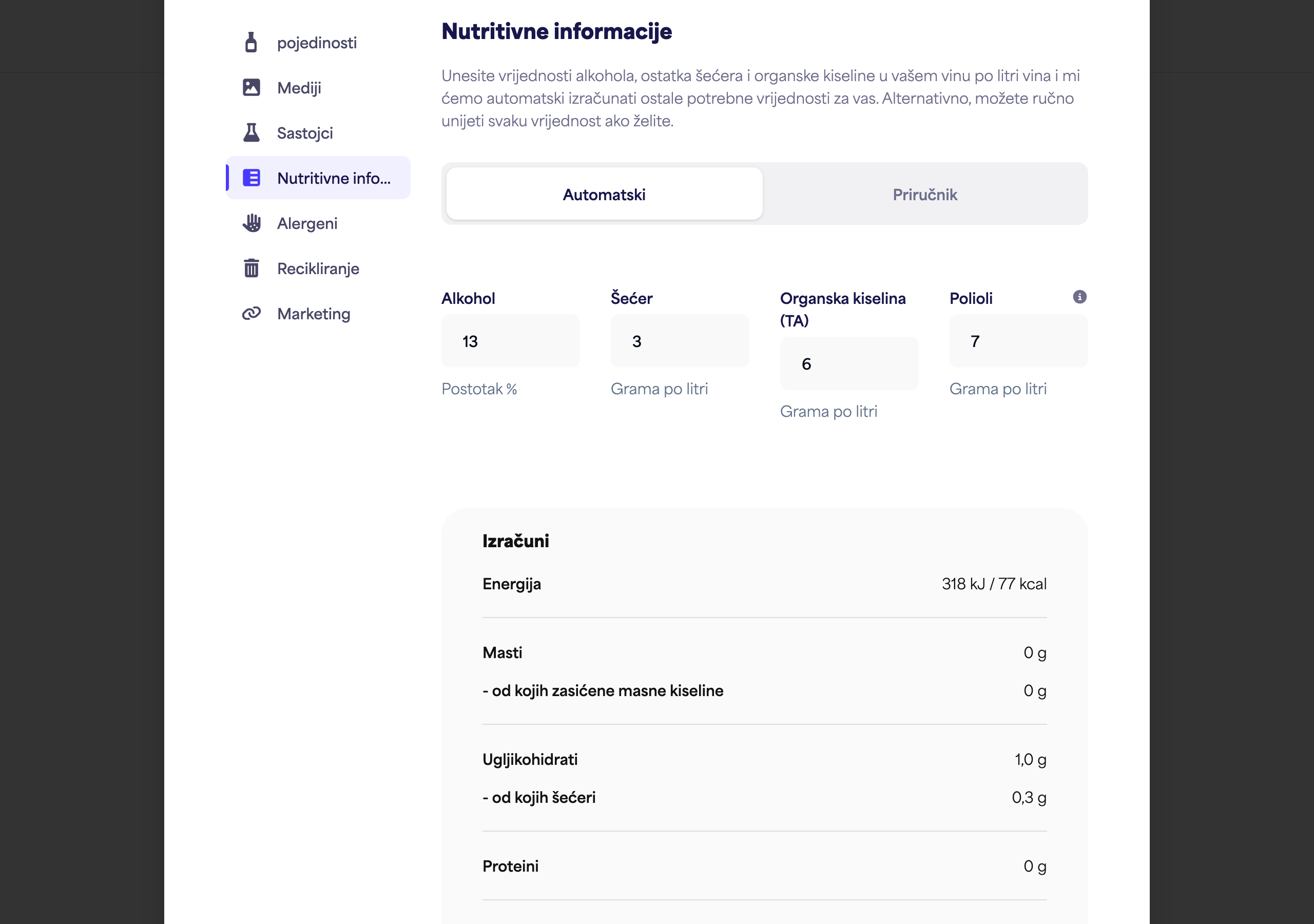Click the bottle icon next to pojedinosti
The height and width of the screenshot is (924, 1314).
(x=250, y=43)
